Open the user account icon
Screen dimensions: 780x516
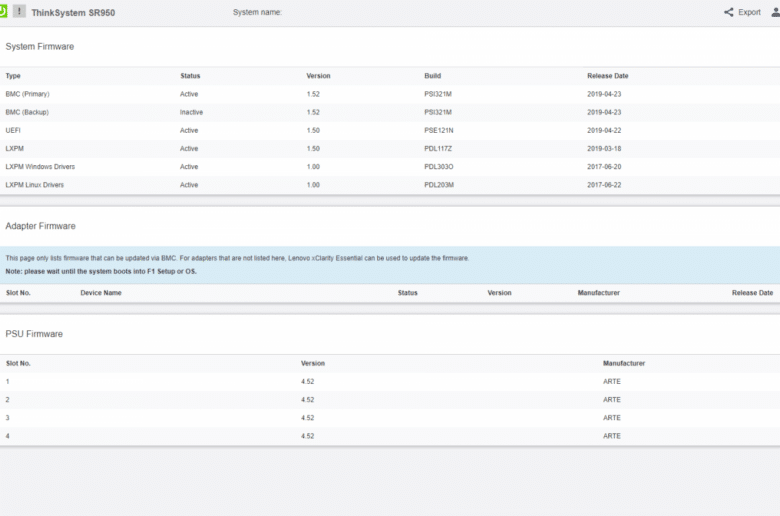[x=776, y=12]
